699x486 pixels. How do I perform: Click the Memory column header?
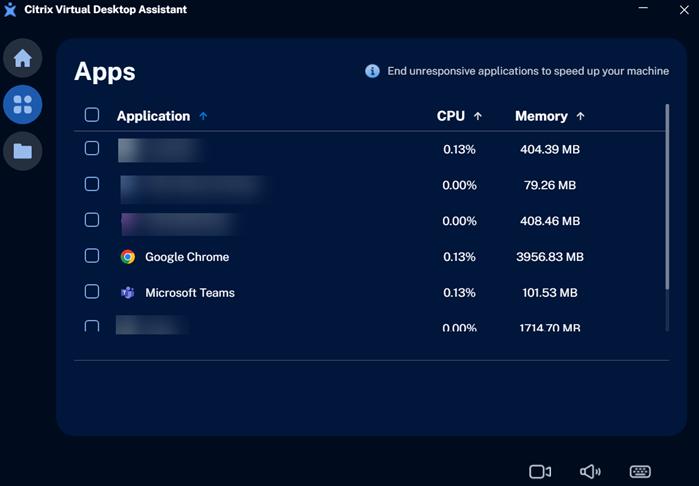coord(541,116)
